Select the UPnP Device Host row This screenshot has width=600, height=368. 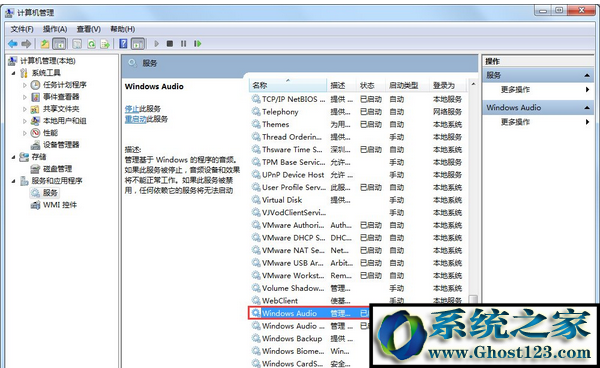coord(359,175)
